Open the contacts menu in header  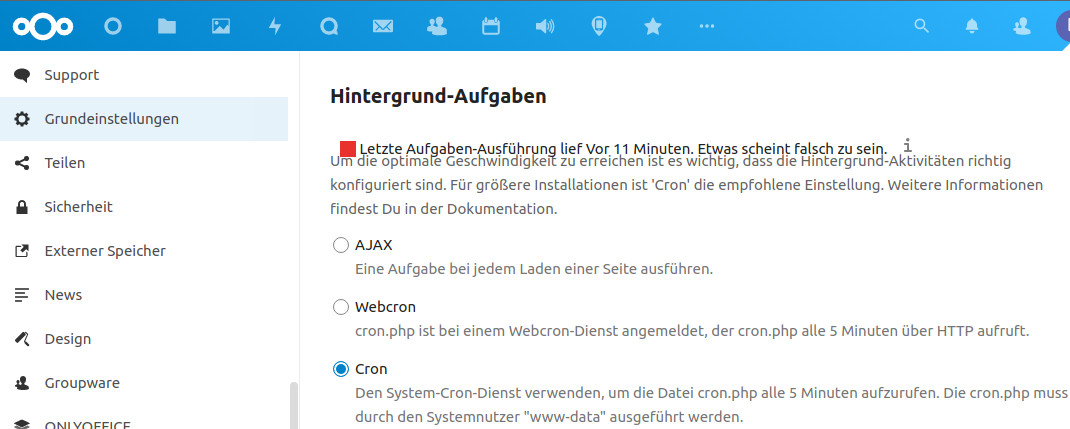click(1022, 27)
